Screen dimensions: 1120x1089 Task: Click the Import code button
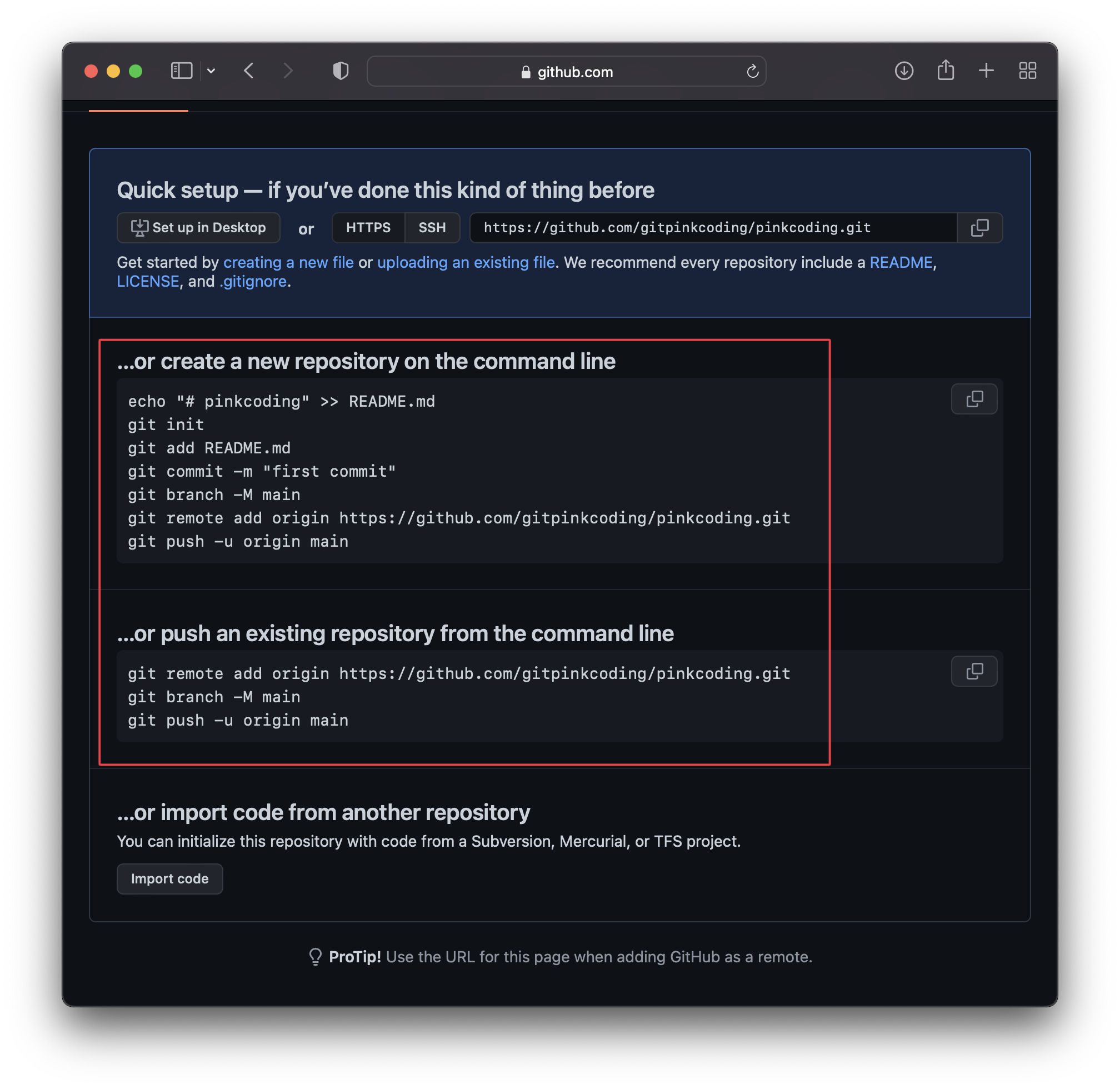(170, 878)
